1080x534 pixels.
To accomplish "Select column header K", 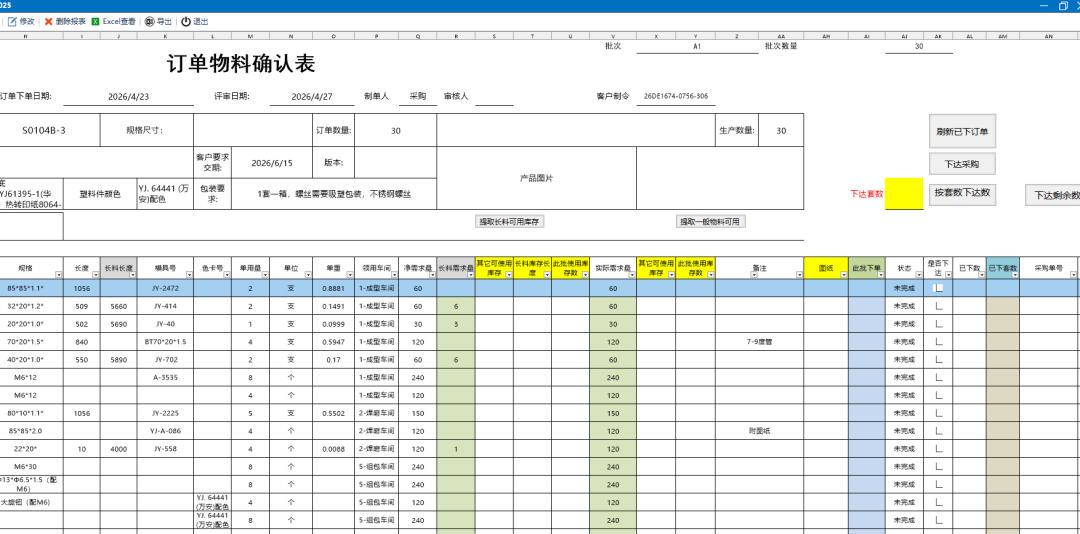I will click(x=165, y=35).
